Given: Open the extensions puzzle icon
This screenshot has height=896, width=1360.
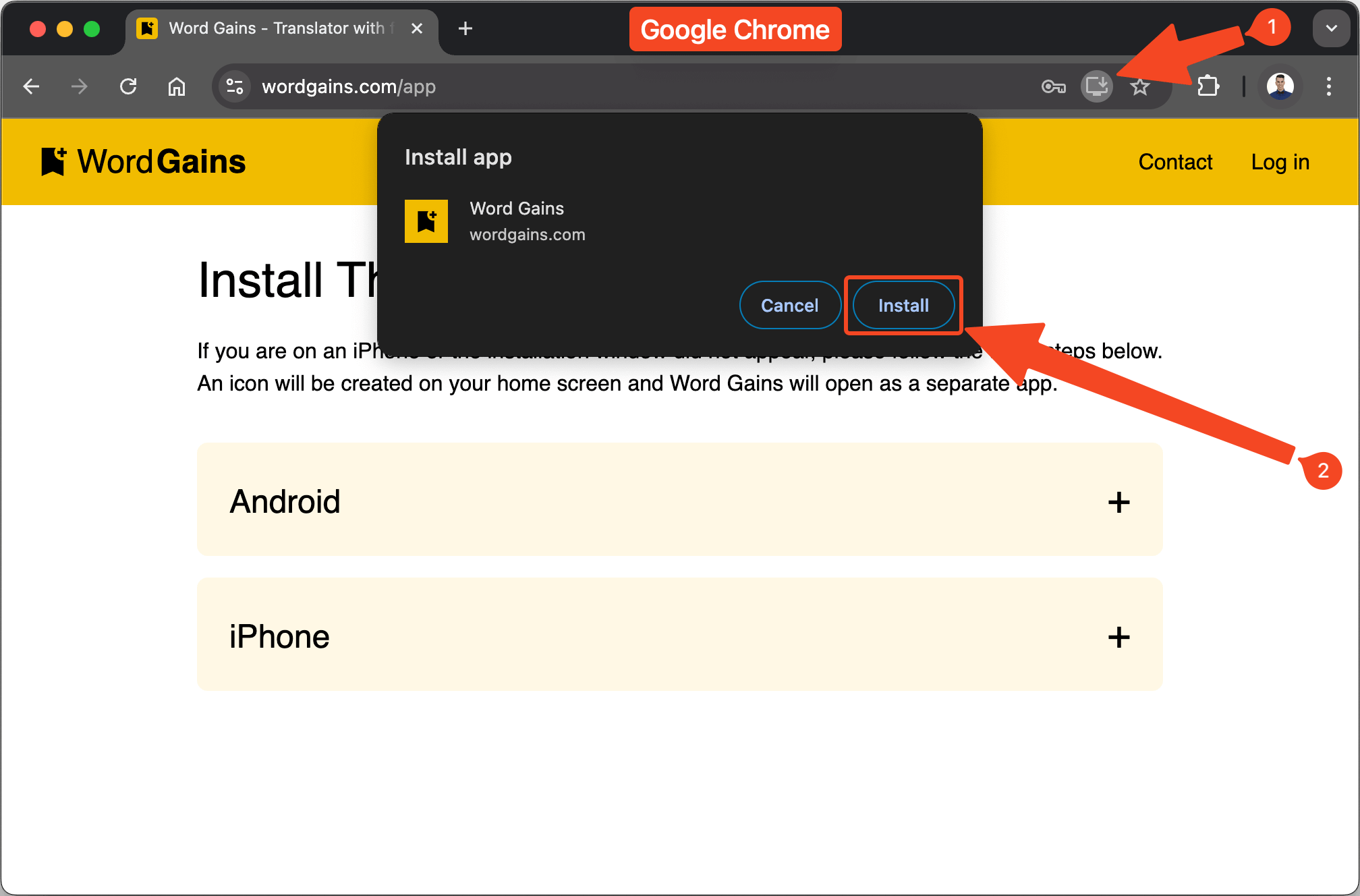Looking at the screenshot, I should point(1208,86).
